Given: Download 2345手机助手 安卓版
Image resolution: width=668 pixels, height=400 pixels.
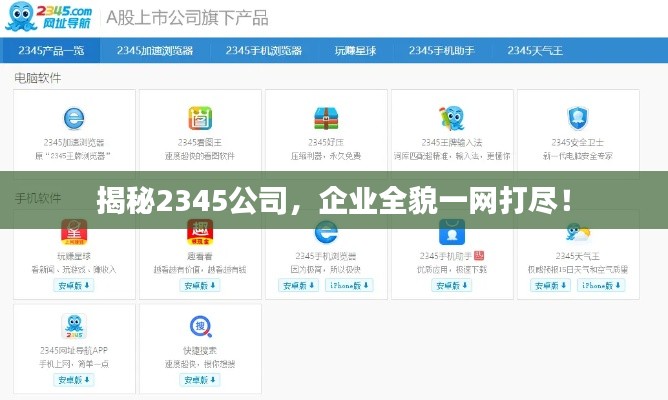Looking at the screenshot, I should 452,285.
